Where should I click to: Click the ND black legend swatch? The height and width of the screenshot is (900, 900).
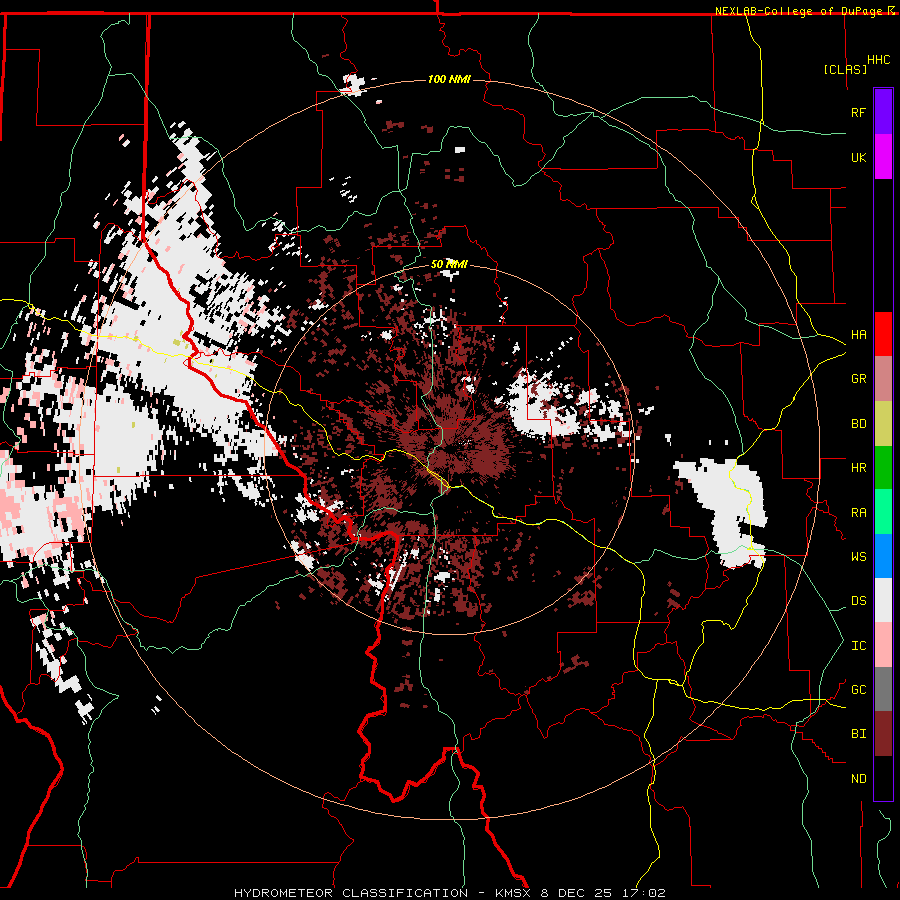coord(883,778)
